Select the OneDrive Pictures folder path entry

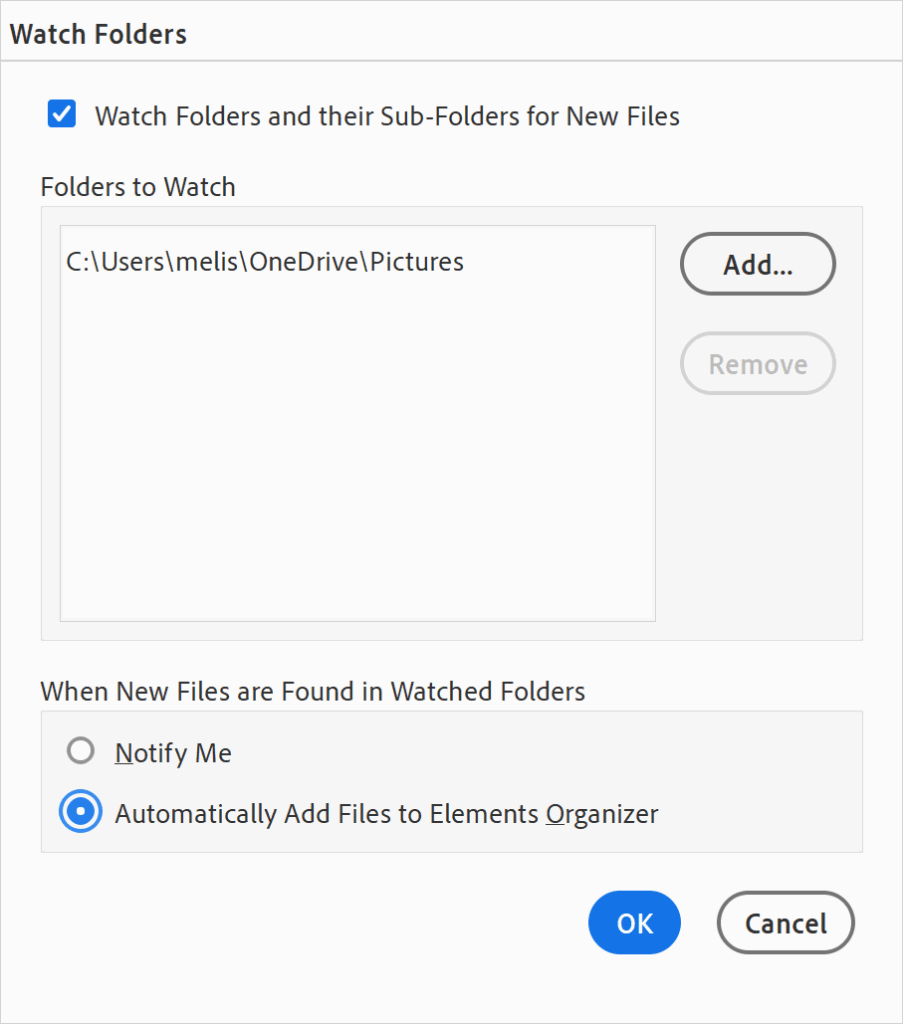pyautogui.click(x=265, y=262)
